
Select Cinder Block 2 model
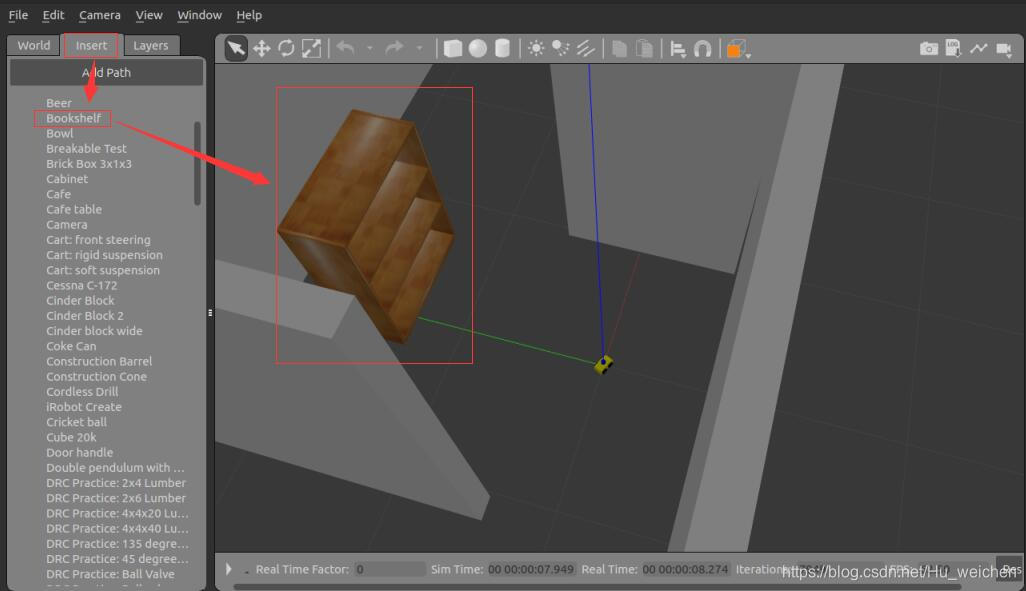click(x=84, y=315)
